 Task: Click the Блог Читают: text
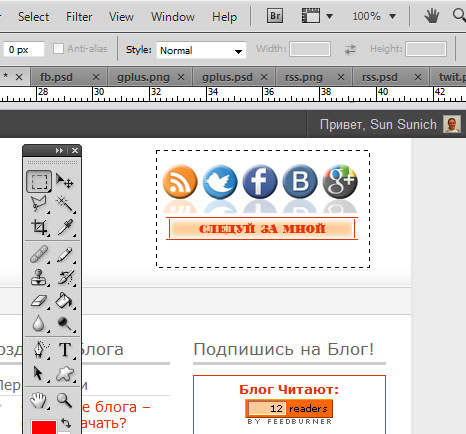click(289, 389)
